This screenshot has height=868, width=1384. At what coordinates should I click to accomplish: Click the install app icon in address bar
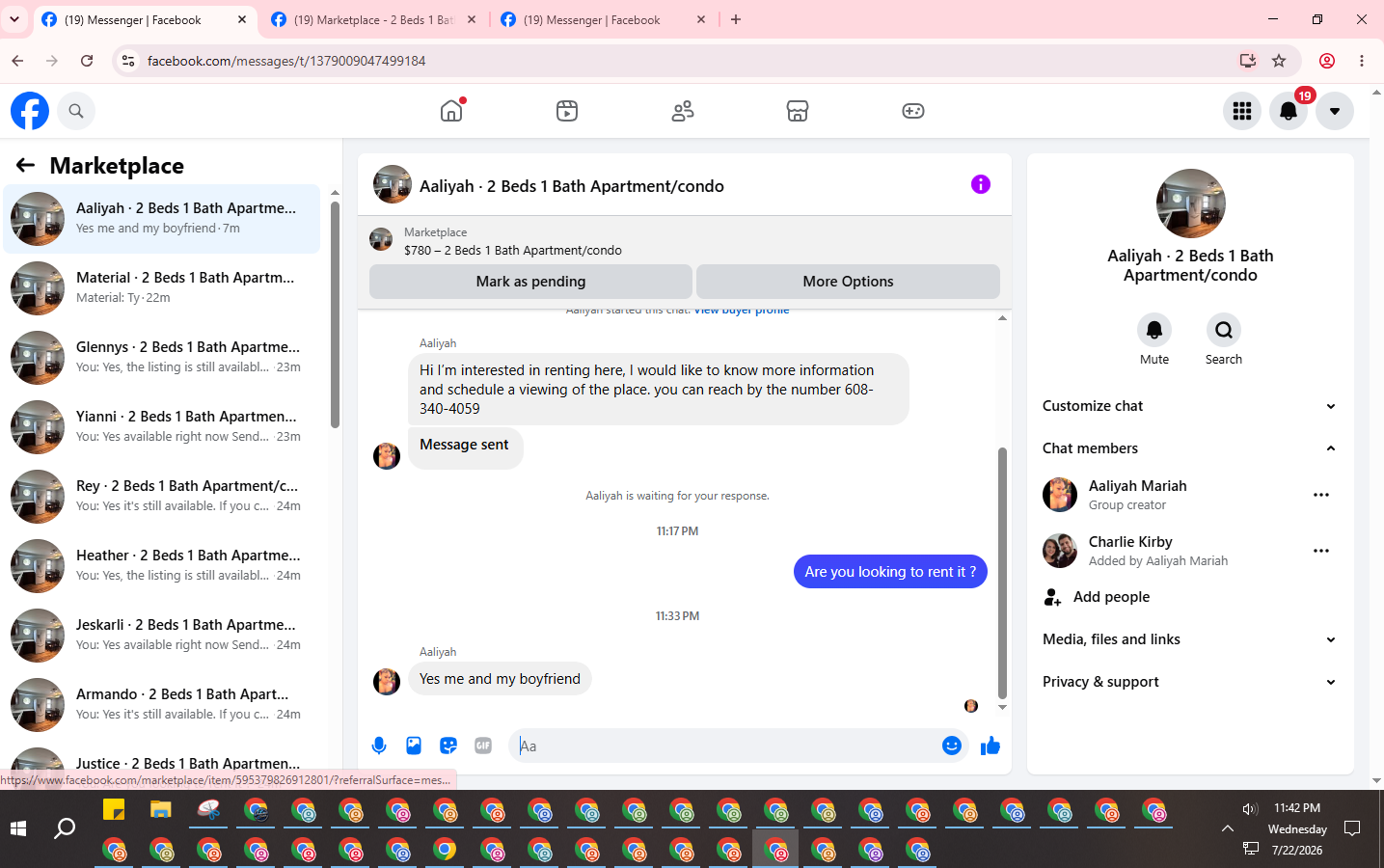[1248, 61]
